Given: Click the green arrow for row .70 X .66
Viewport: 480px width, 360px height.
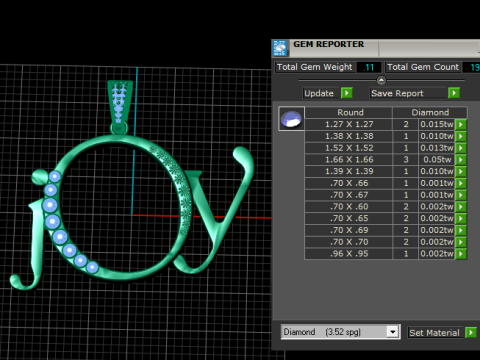Looking at the screenshot, I should point(461,183).
